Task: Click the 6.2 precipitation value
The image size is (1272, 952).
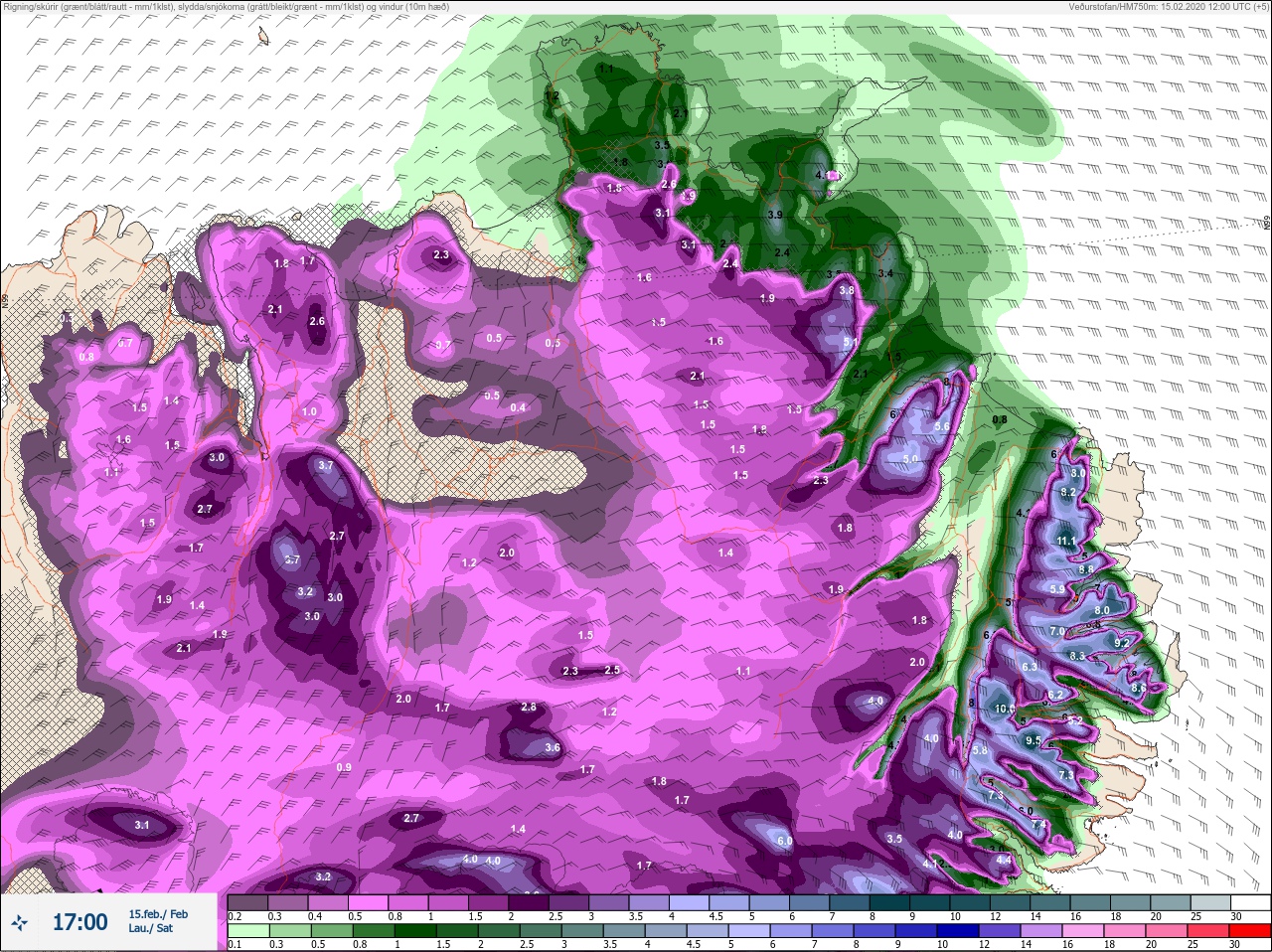Action: (1055, 695)
